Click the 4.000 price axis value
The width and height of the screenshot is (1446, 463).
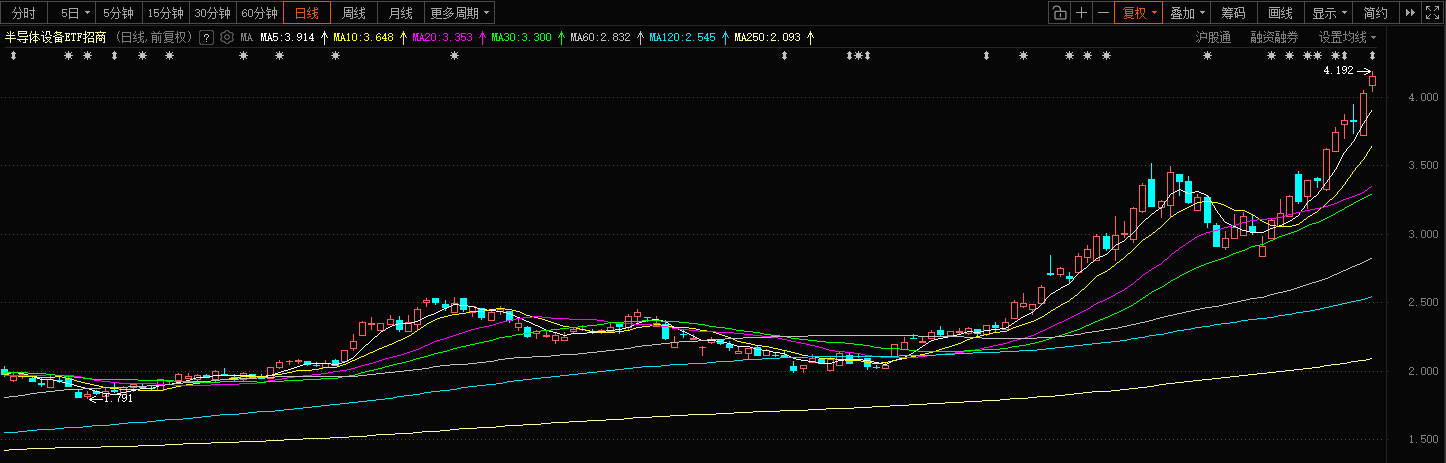tap(1423, 97)
